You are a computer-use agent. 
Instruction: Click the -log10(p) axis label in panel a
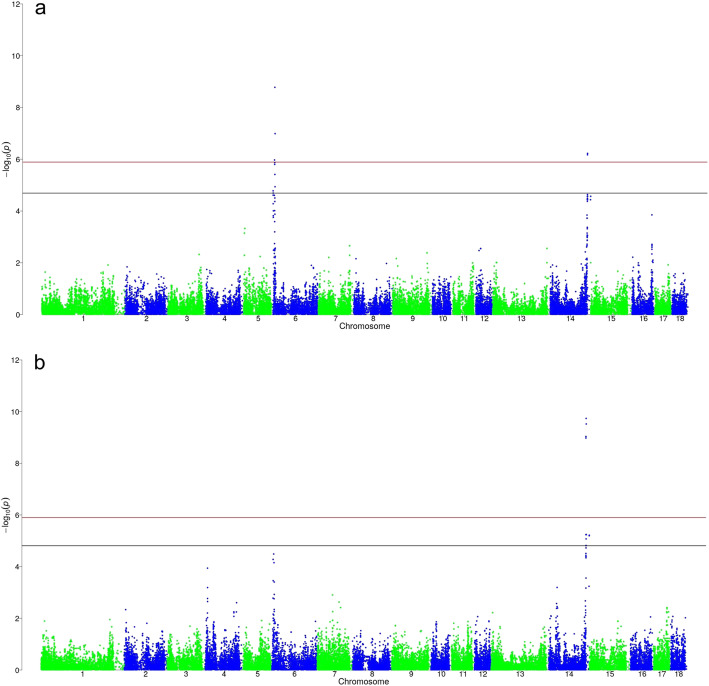tap(5, 159)
